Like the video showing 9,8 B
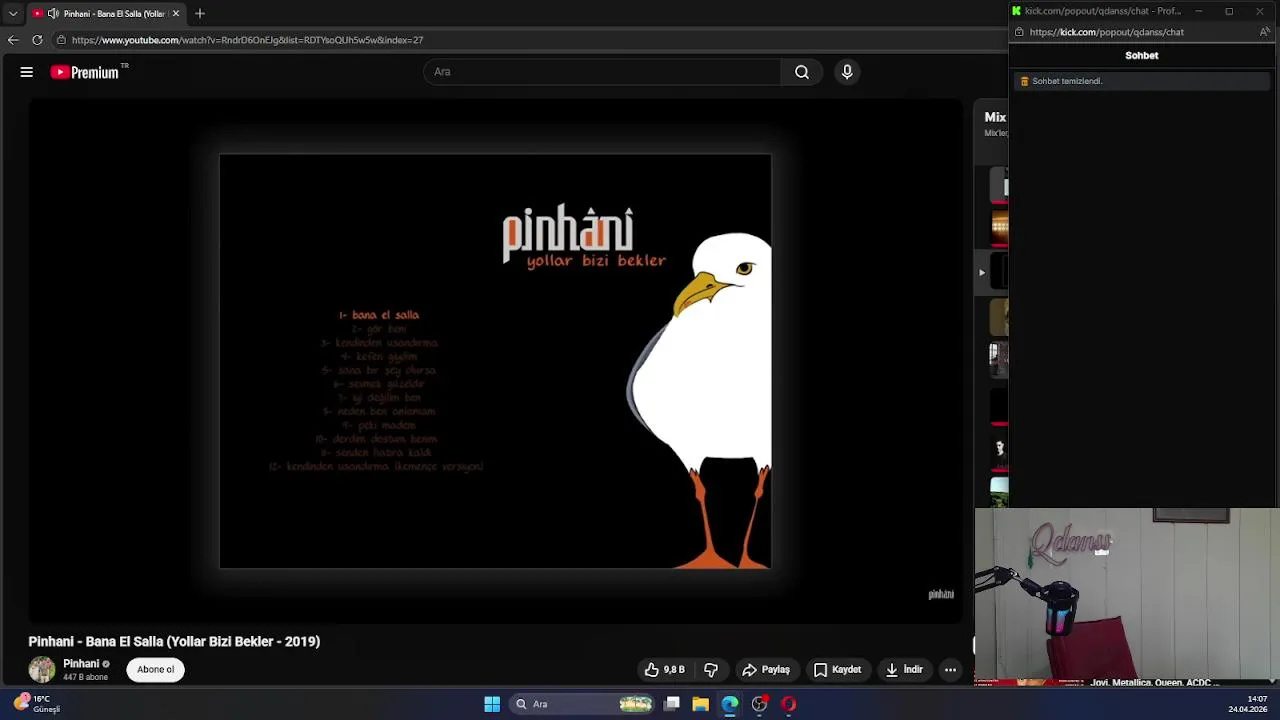The height and width of the screenshot is (720, 1280). coord(665,670)
